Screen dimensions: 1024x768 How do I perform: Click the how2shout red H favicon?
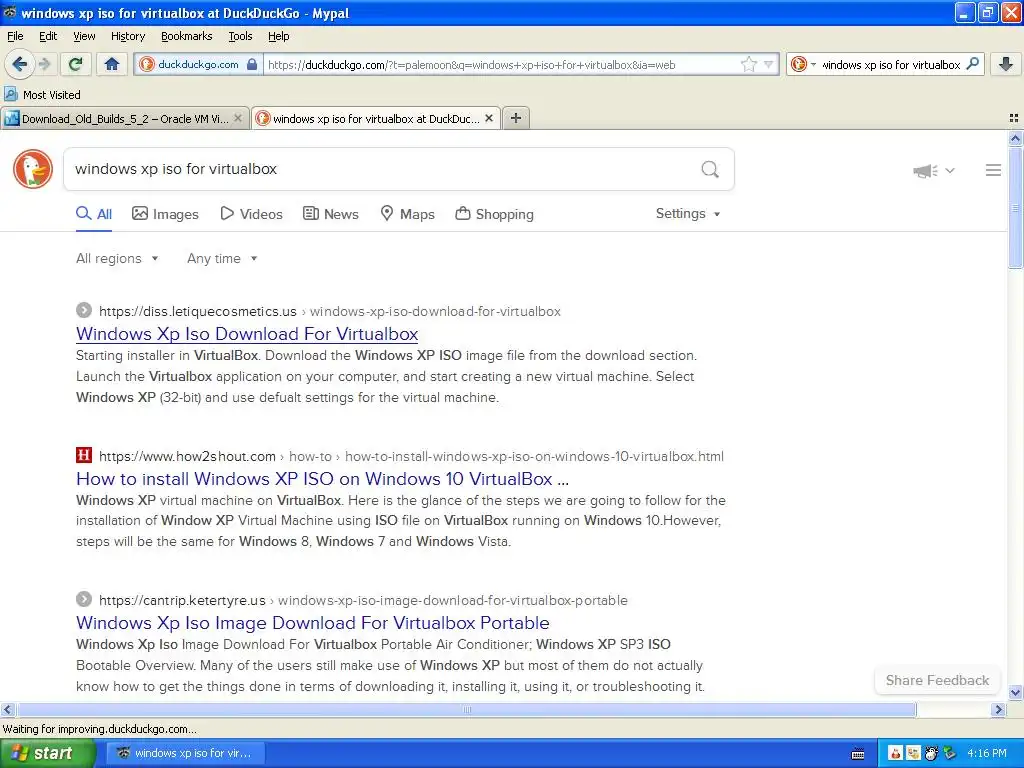point(84,455)
